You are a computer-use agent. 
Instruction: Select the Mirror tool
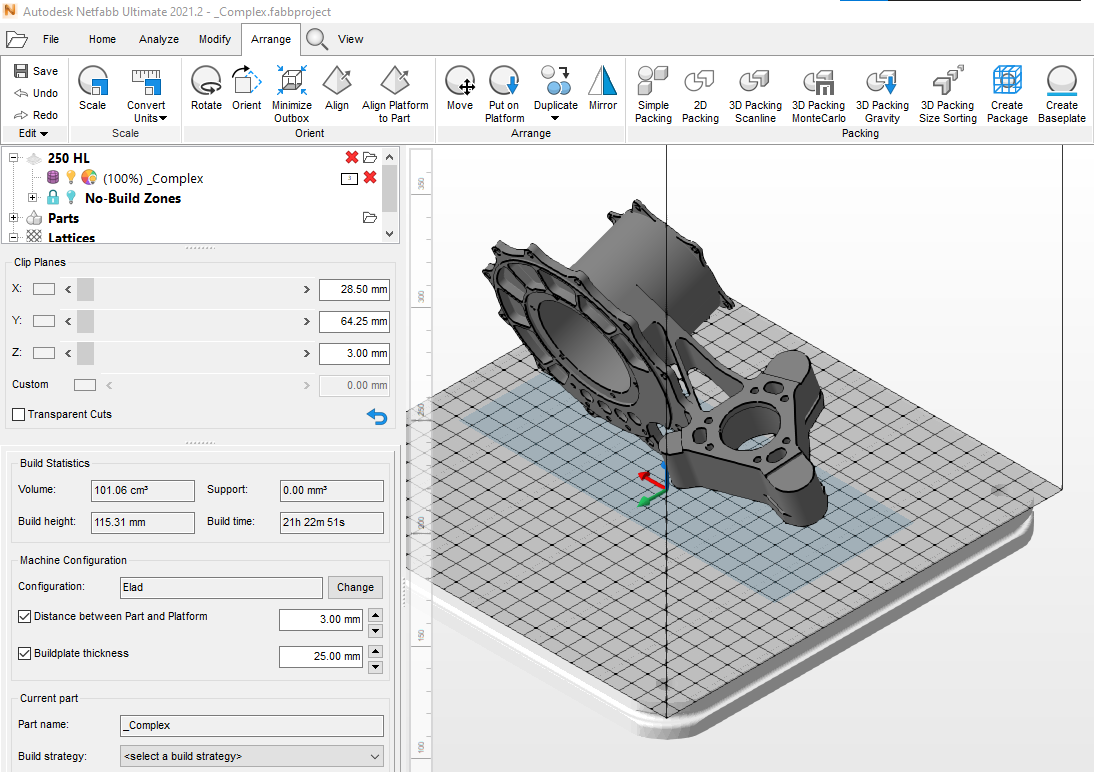click(x=603, y=88)
